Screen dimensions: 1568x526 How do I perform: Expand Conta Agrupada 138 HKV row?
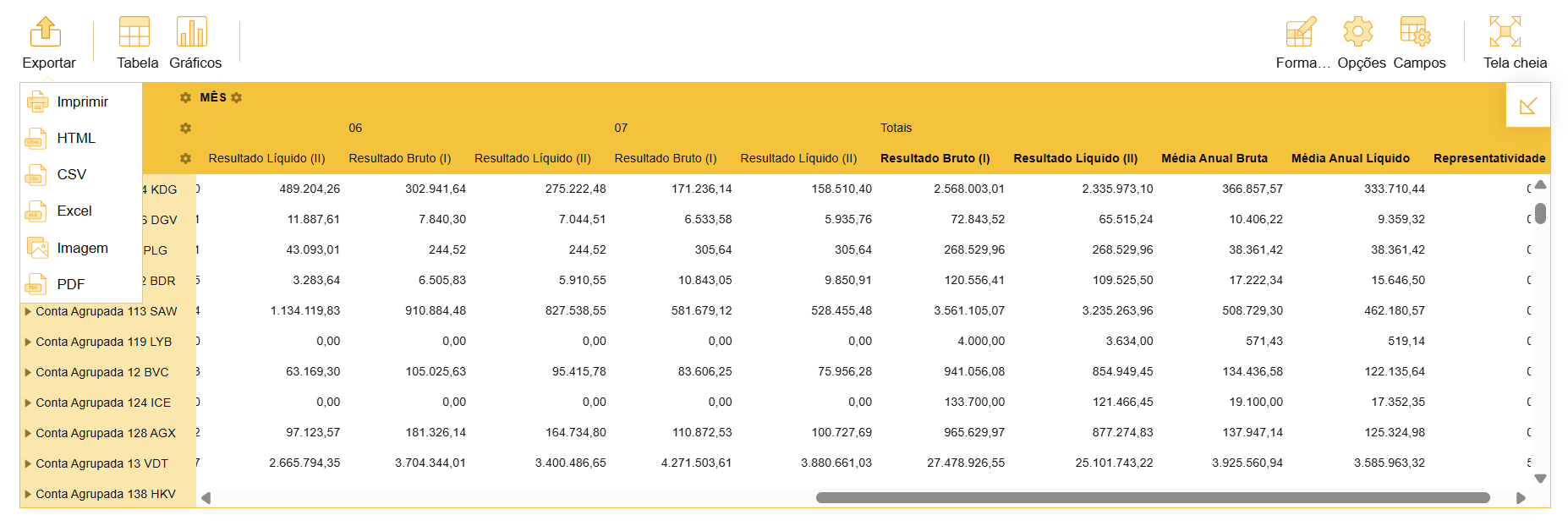tap(29, 494)
